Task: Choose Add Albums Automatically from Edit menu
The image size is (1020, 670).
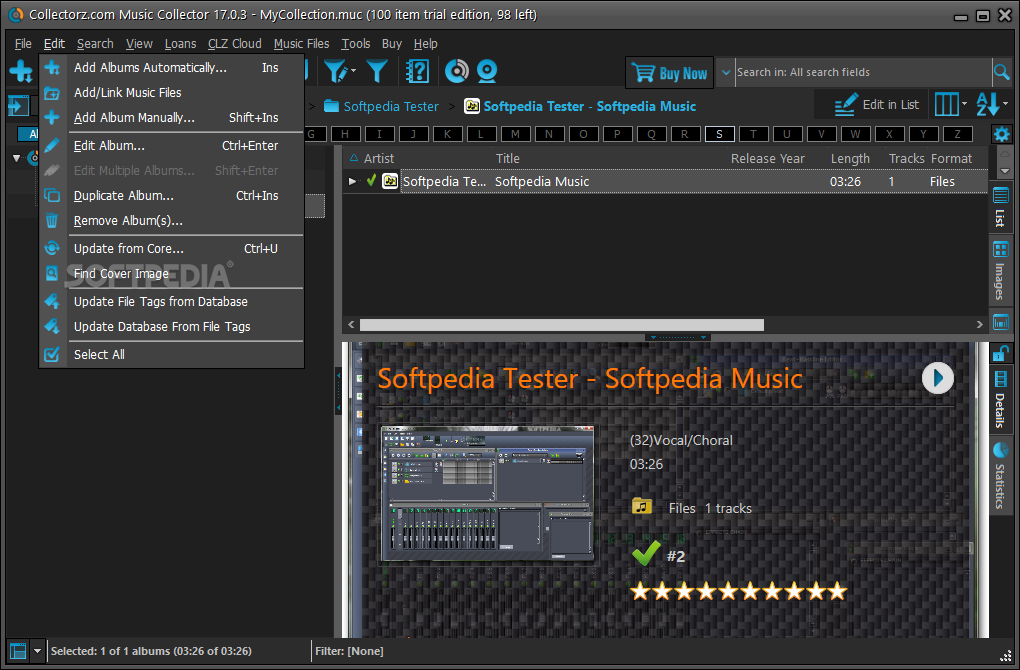Action: [172, 68]
